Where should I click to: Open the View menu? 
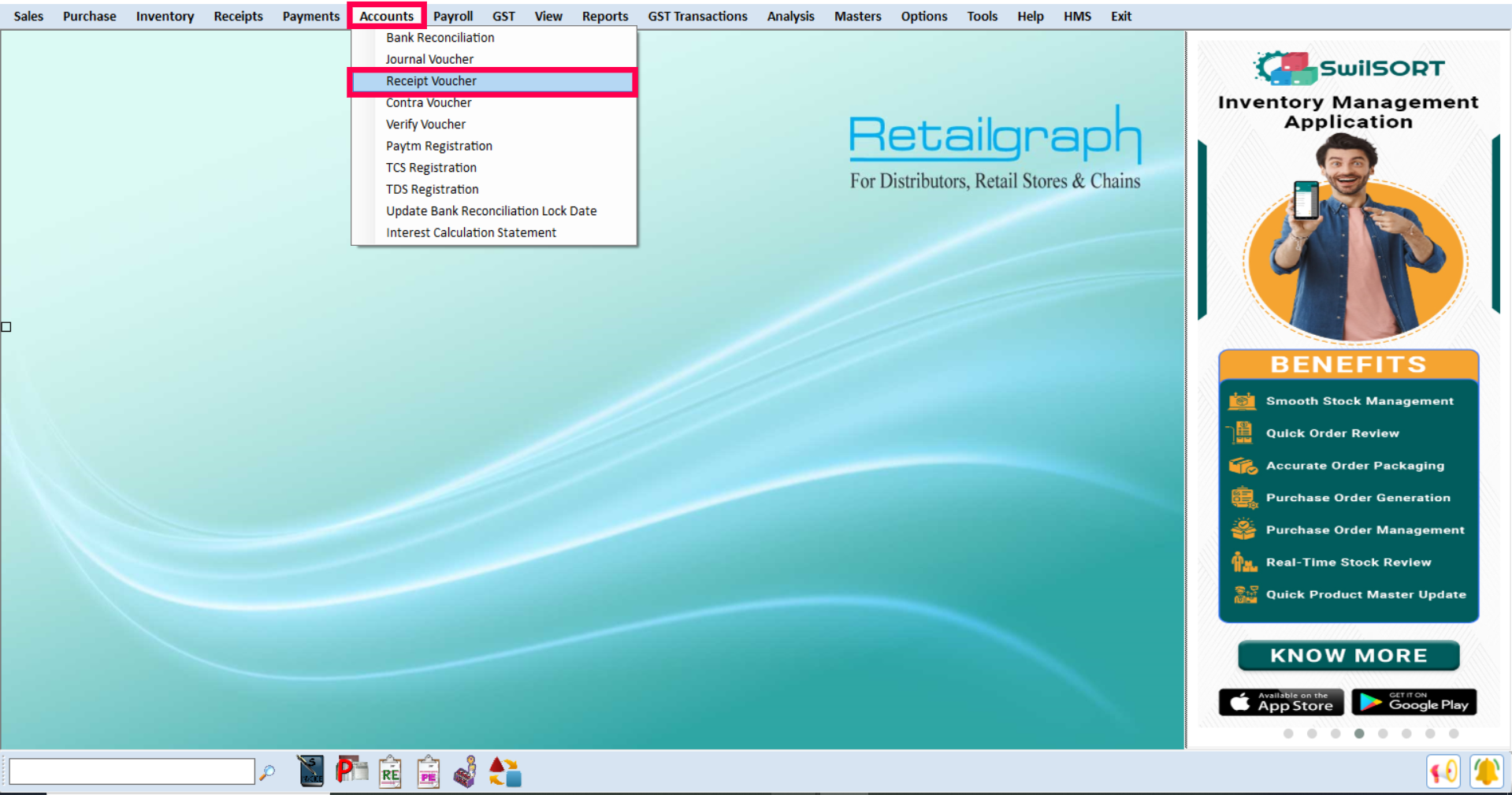click(x=548, y=16)
